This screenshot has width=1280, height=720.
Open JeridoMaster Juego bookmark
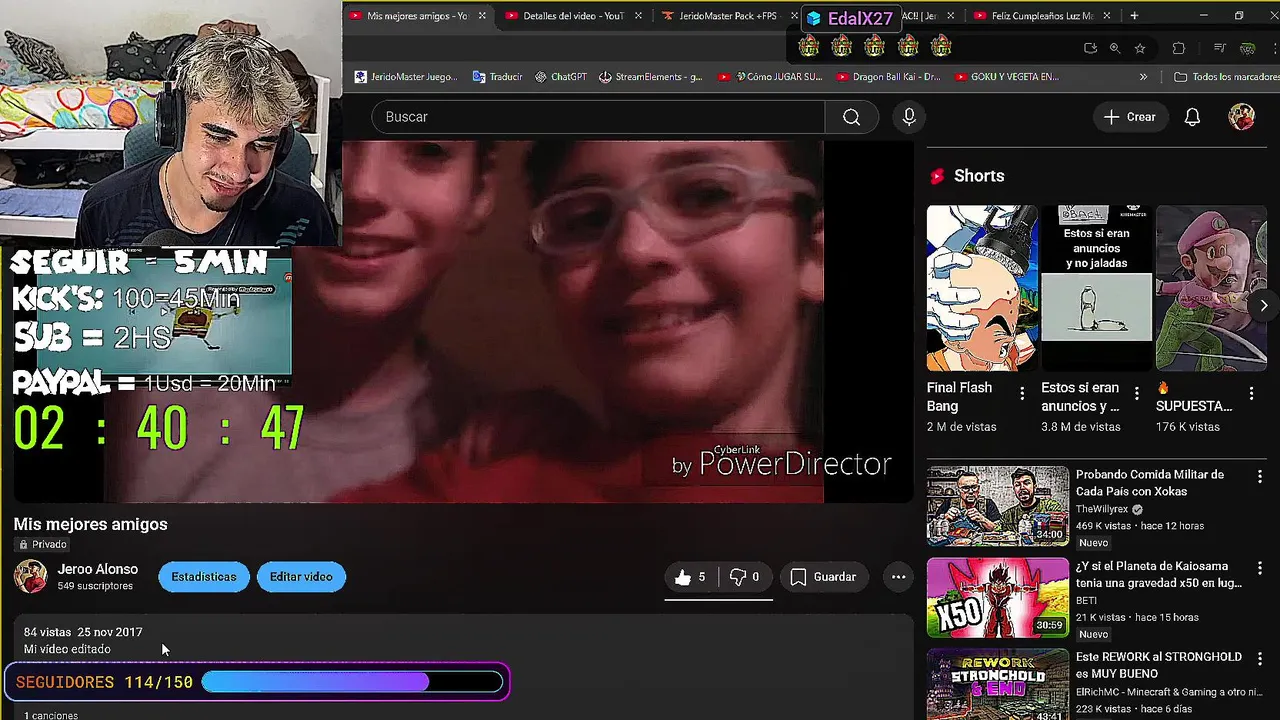[x=406, y=77]
